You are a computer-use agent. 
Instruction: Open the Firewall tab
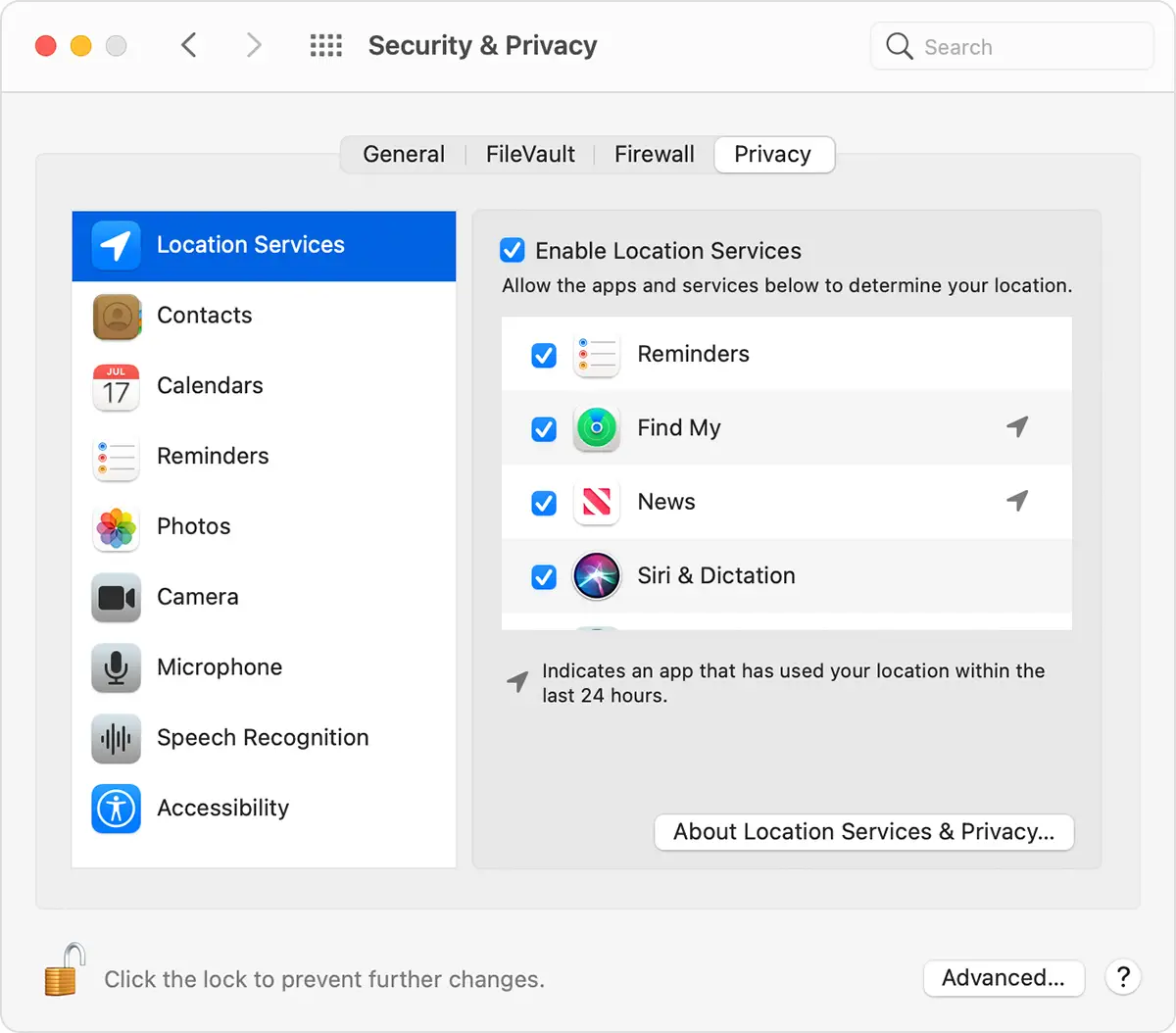tap(654, 155)
